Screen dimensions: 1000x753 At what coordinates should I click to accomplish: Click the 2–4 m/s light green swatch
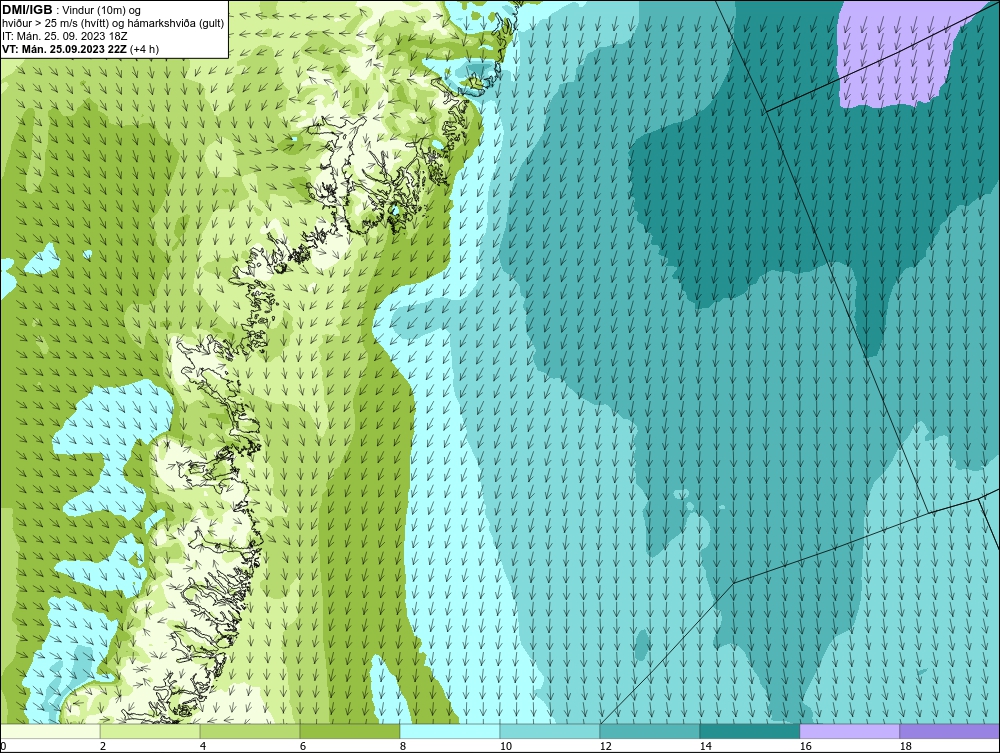coord(150,731)
